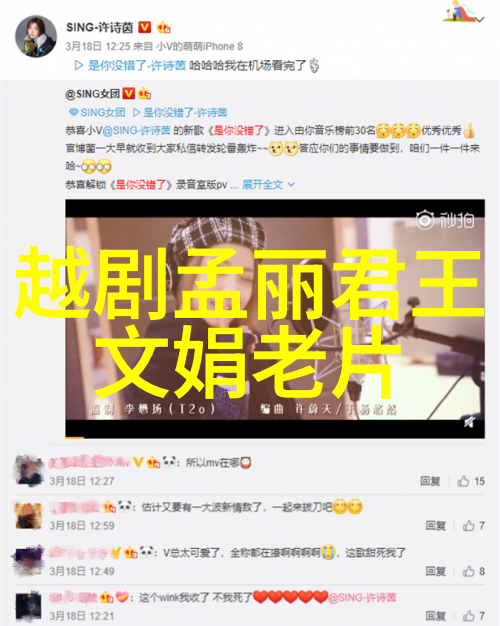This screenshot has height=626, width=500.
Task: Click the crown icon next to SING-许诗茵 name
Action: [x=164, y=27]
